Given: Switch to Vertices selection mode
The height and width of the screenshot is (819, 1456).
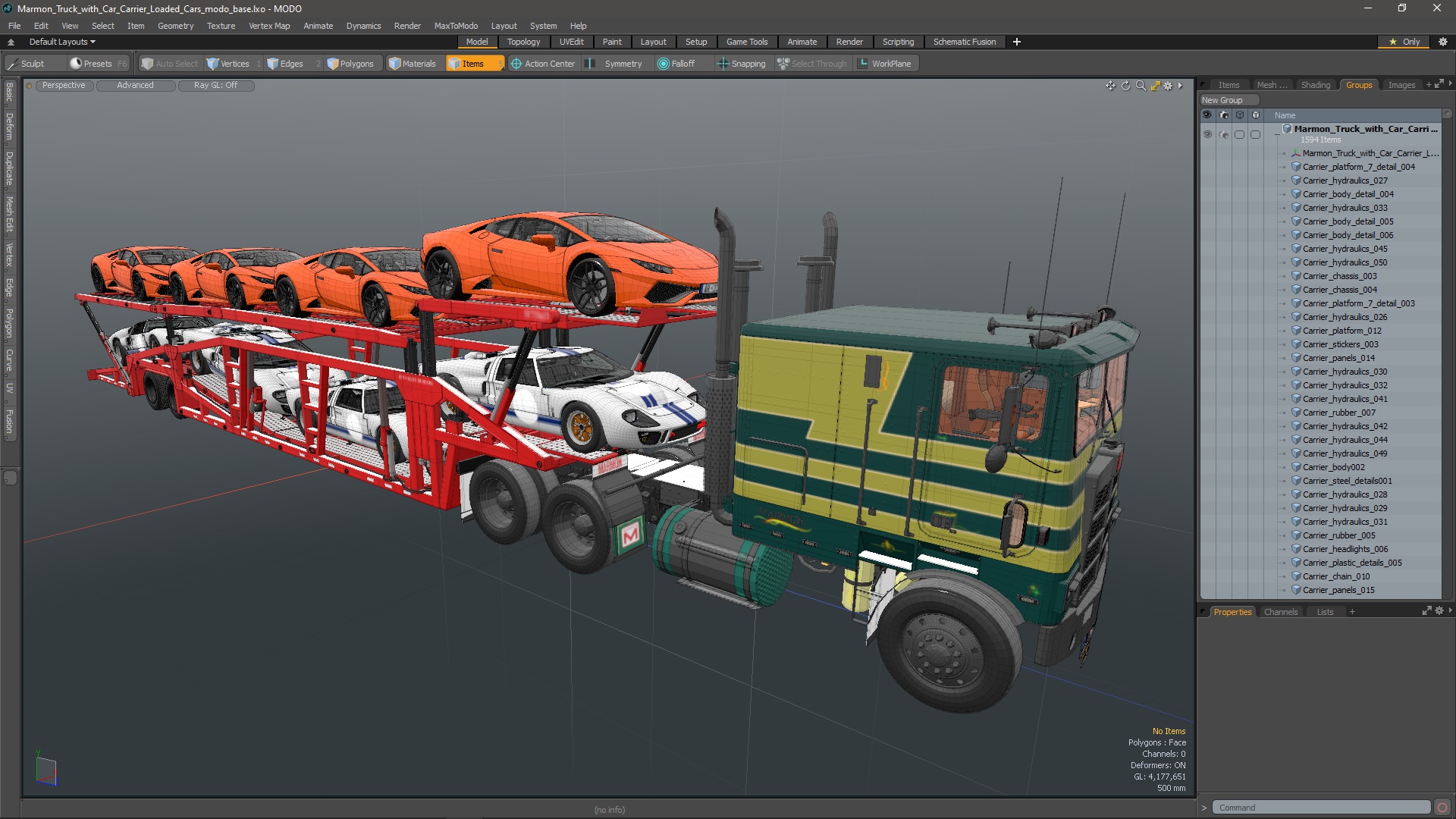Looking at the screenshot, I should point(234,64).
